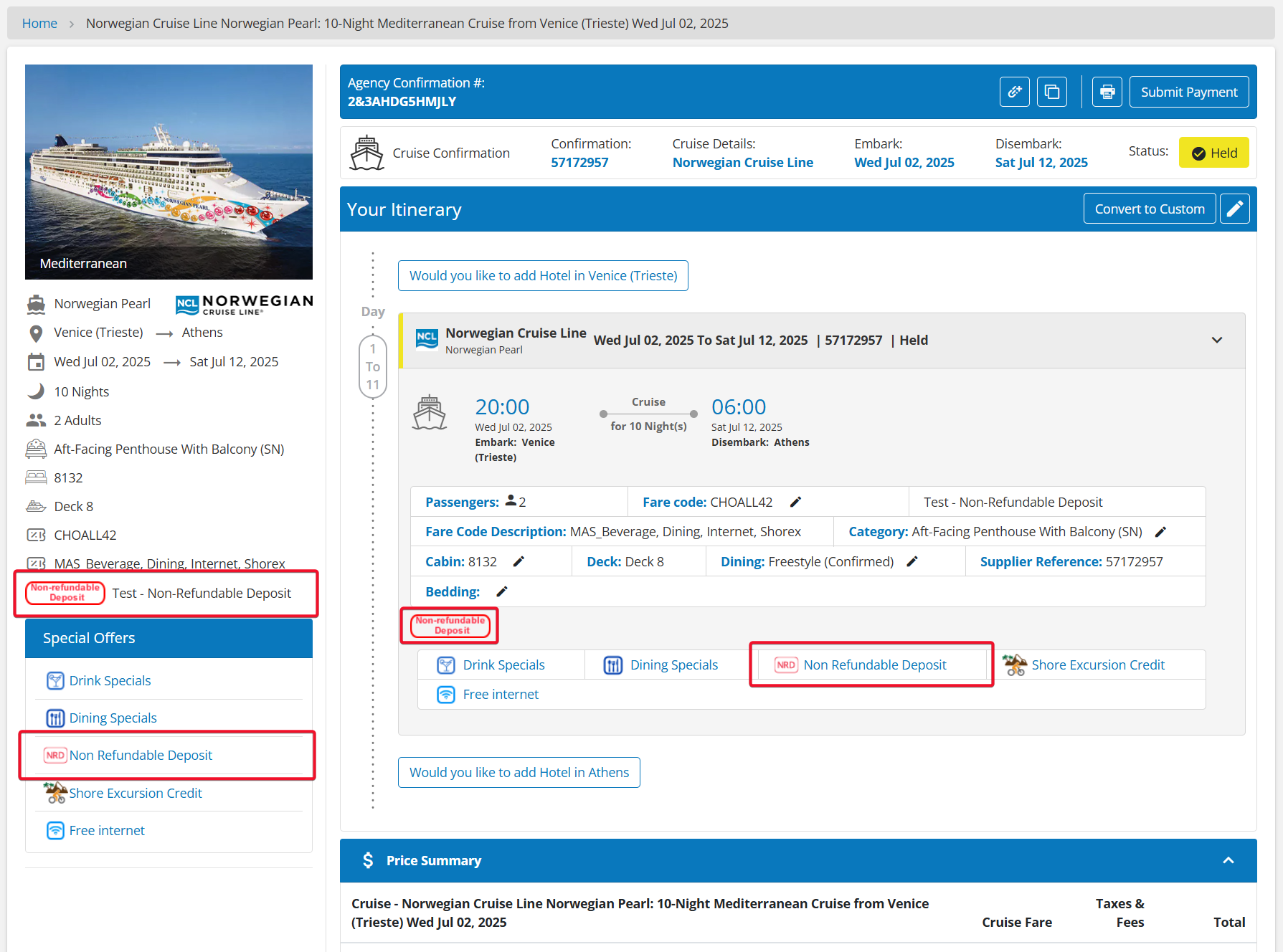Open sidebar Drink Specials link
The image size is (1283, 952).
110,680
